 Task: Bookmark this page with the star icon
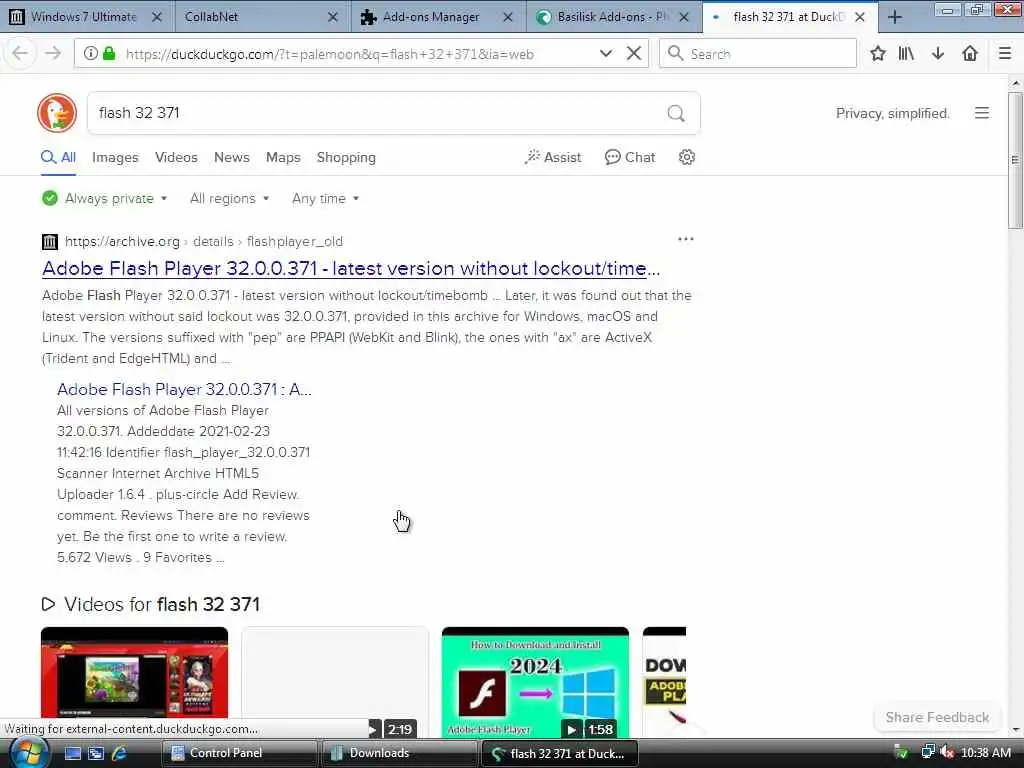878,54
